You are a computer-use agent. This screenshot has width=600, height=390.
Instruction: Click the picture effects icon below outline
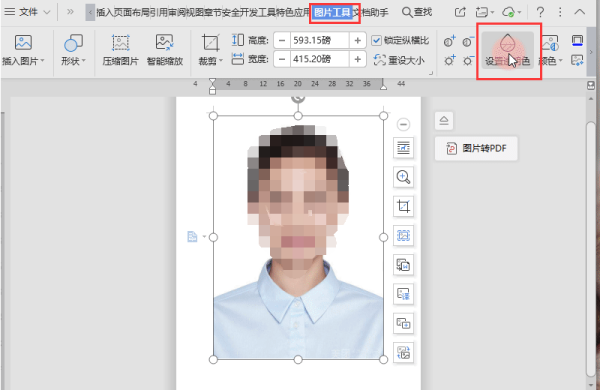[577, 60]
